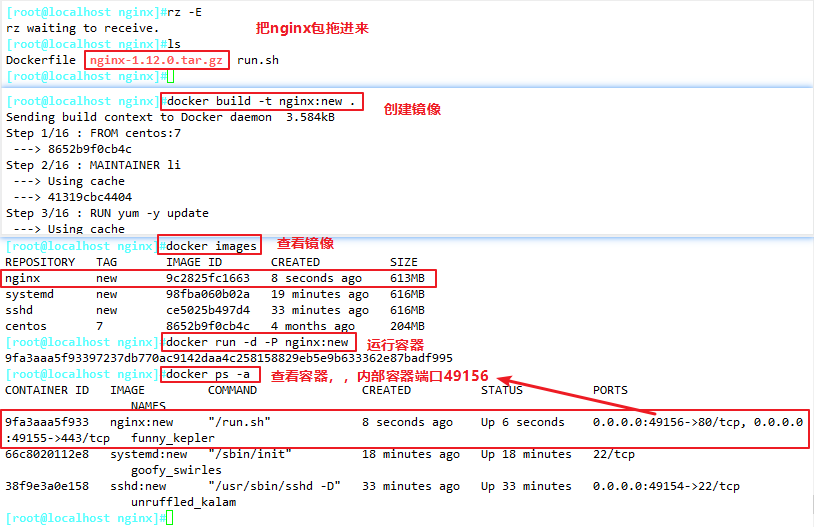Click the 'rz -E' command
The image size is (814, 527).
point(184,12)
